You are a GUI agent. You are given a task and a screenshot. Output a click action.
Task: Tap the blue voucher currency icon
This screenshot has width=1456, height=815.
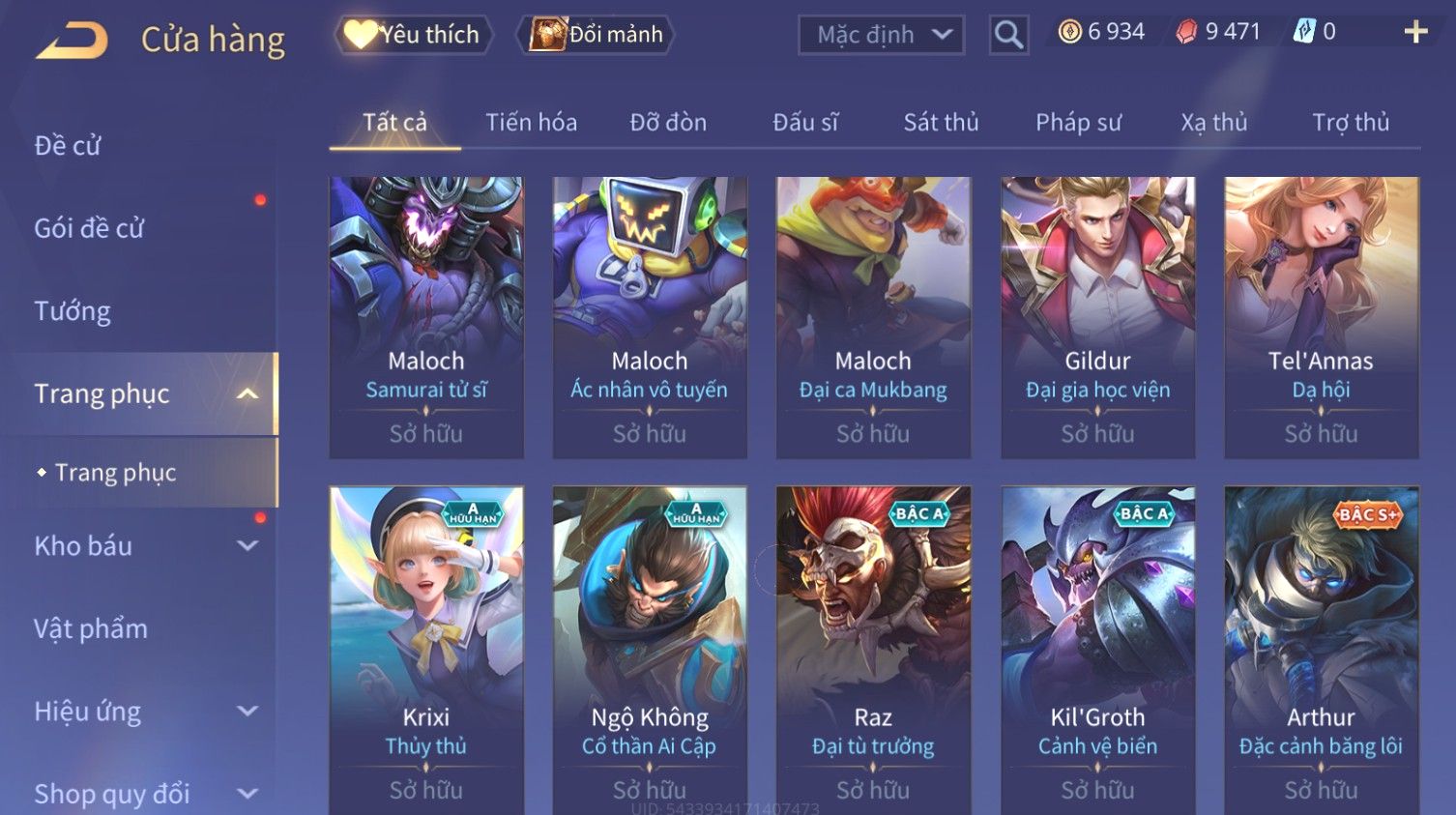(1304, 32)
